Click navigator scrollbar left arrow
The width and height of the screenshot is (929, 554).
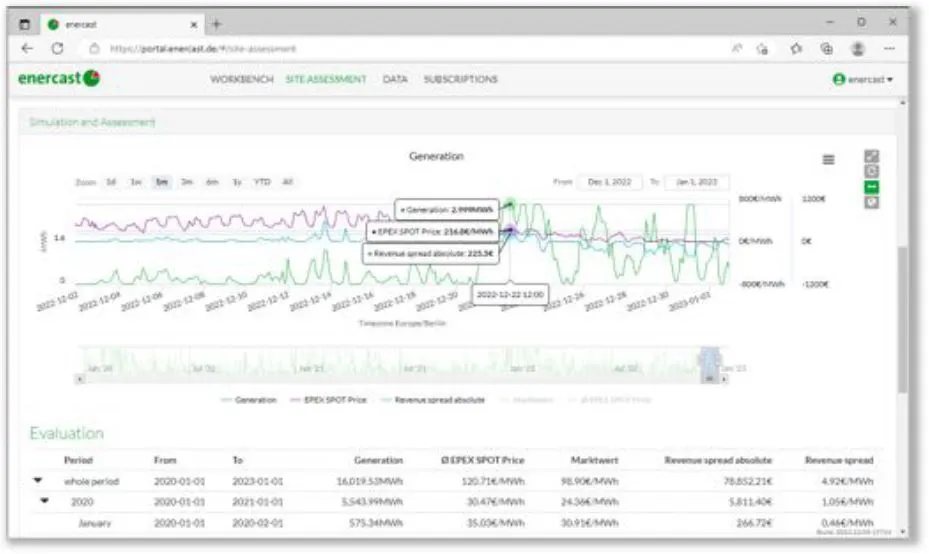(x=79, y=379)
